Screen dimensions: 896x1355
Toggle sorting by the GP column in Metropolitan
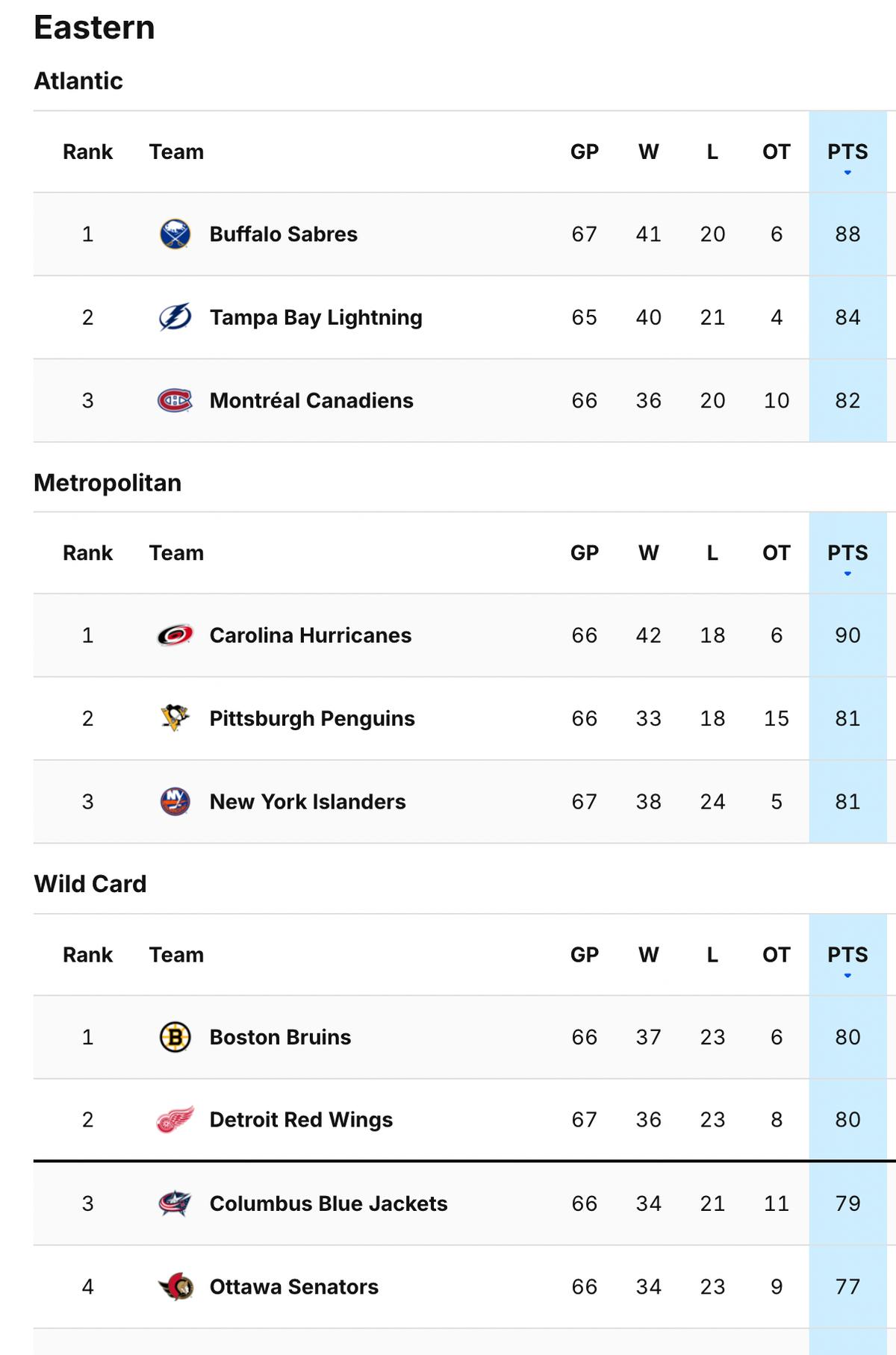pyautogui.click(x=586, y=553)
